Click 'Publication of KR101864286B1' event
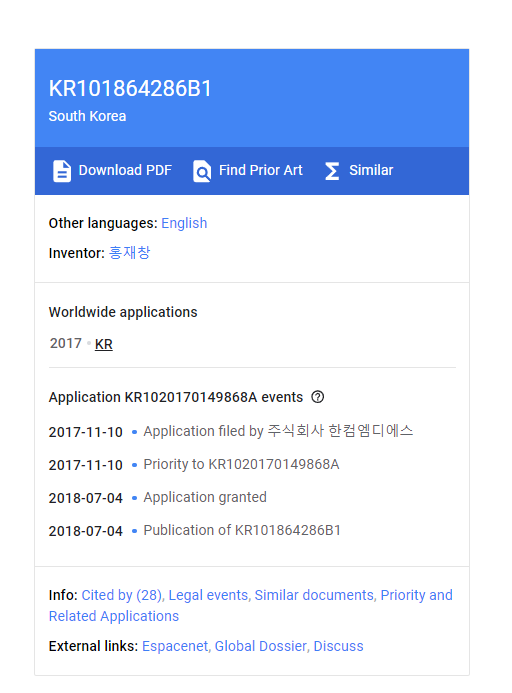The width and height of the screenshot is (512, 693). tap(242, 530)
